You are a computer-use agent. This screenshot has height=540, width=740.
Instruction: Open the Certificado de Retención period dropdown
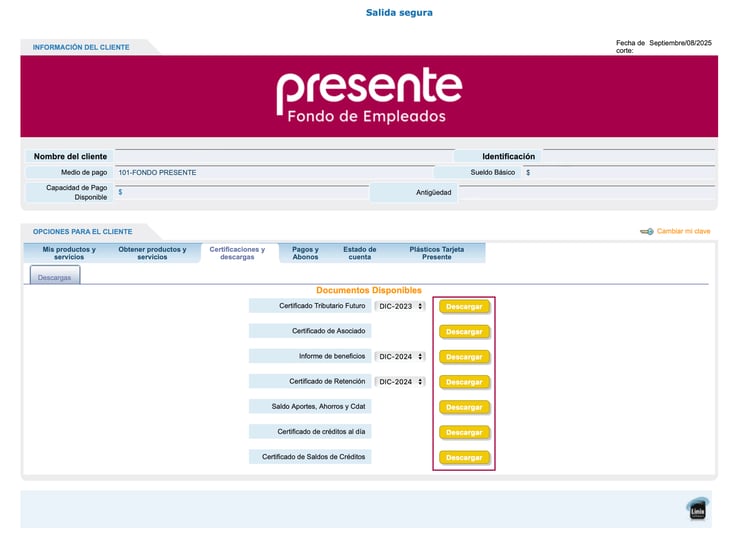coord(400,382)
